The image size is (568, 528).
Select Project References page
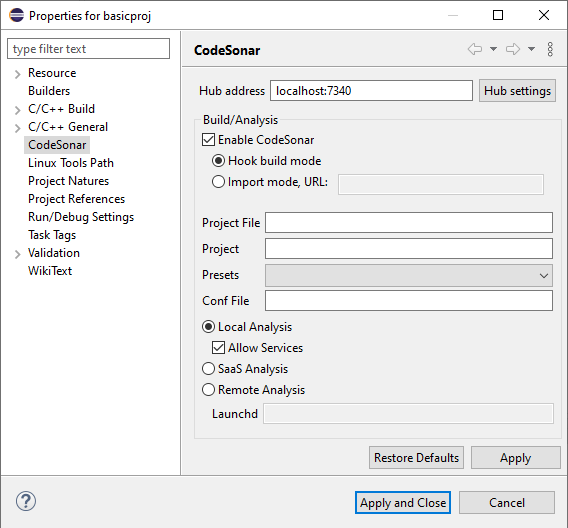[x=76, y=199]
